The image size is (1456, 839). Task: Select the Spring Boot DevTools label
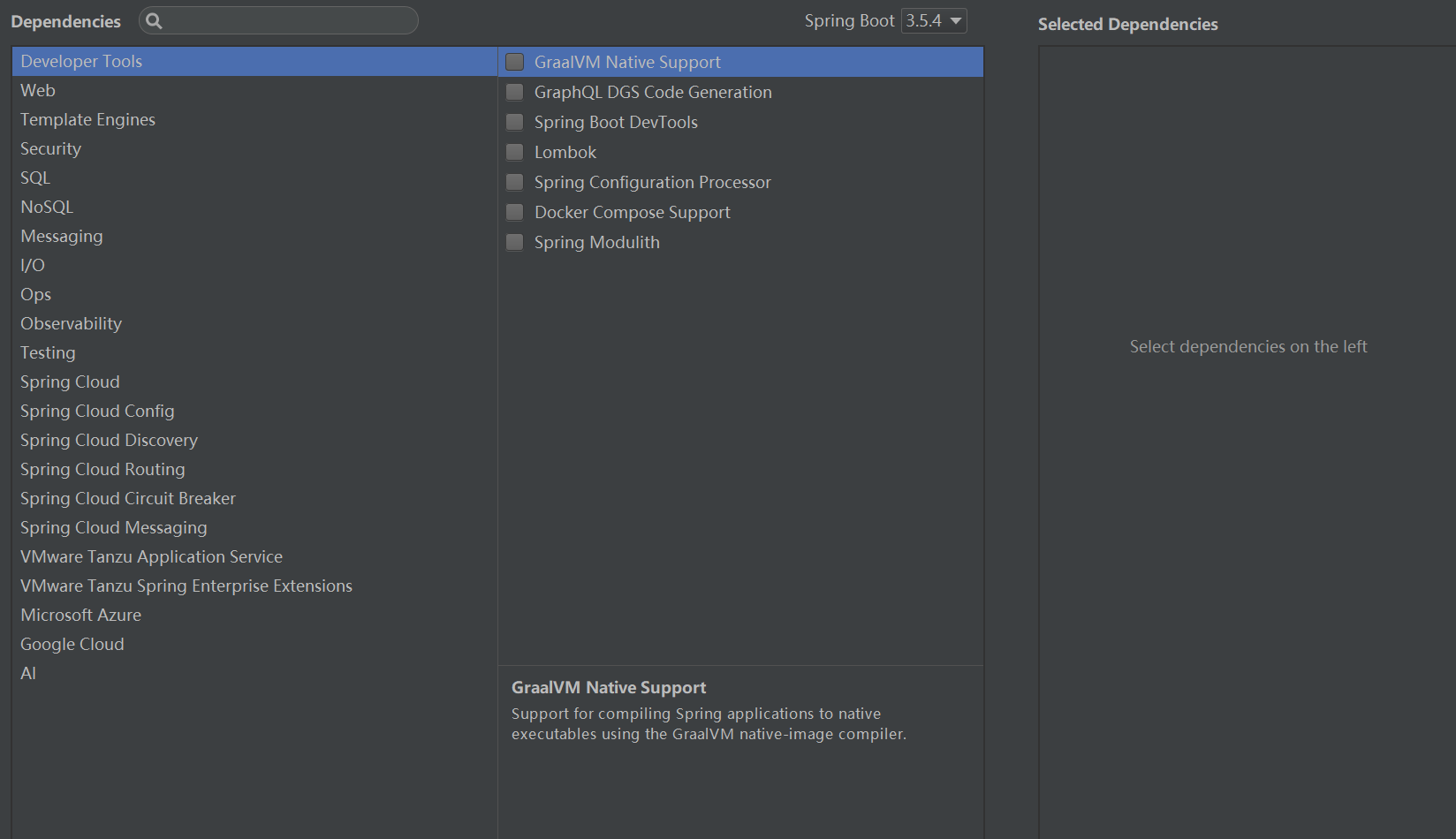616,122
